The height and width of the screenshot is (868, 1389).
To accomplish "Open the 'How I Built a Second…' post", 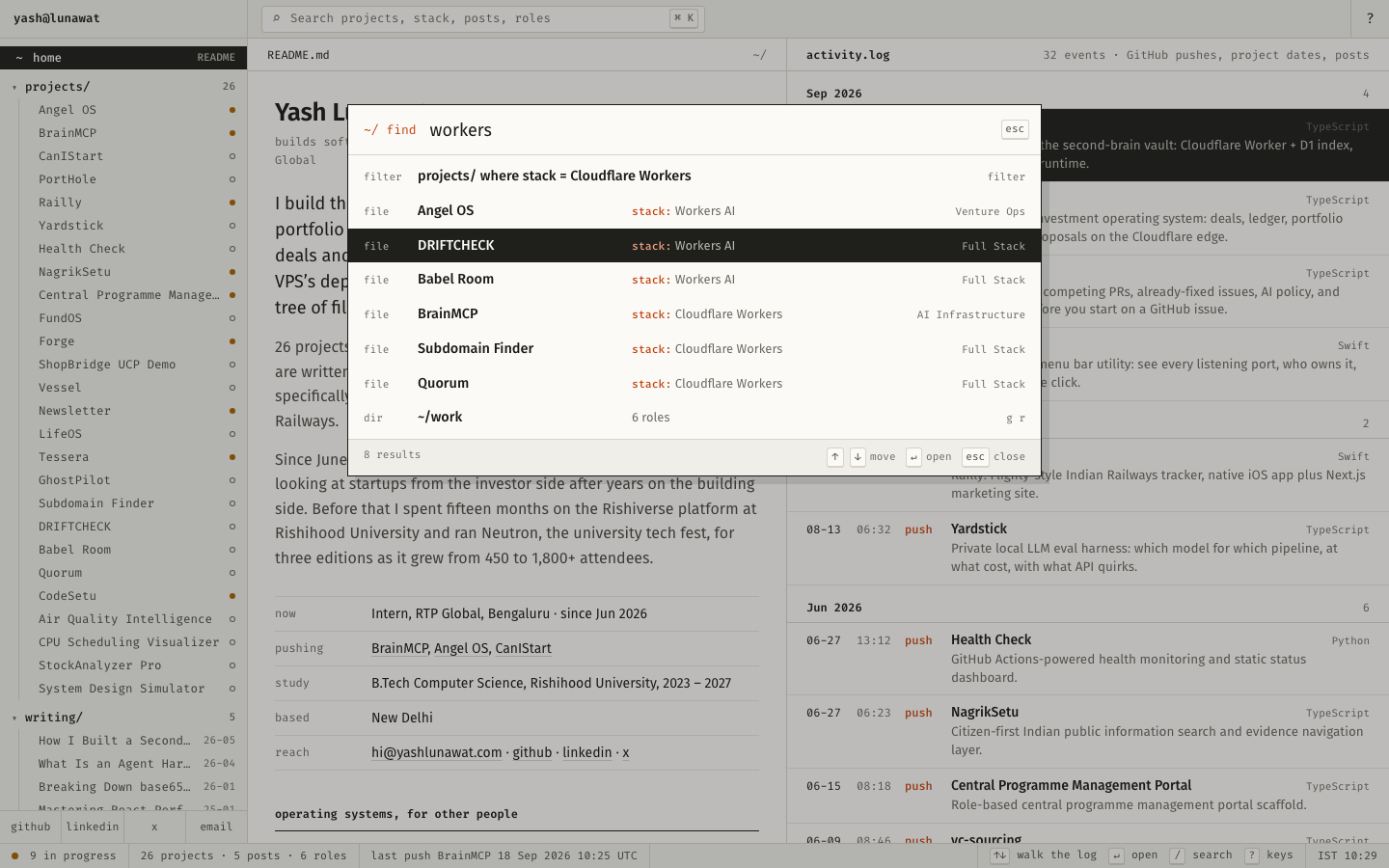I will tap(133, 741).
